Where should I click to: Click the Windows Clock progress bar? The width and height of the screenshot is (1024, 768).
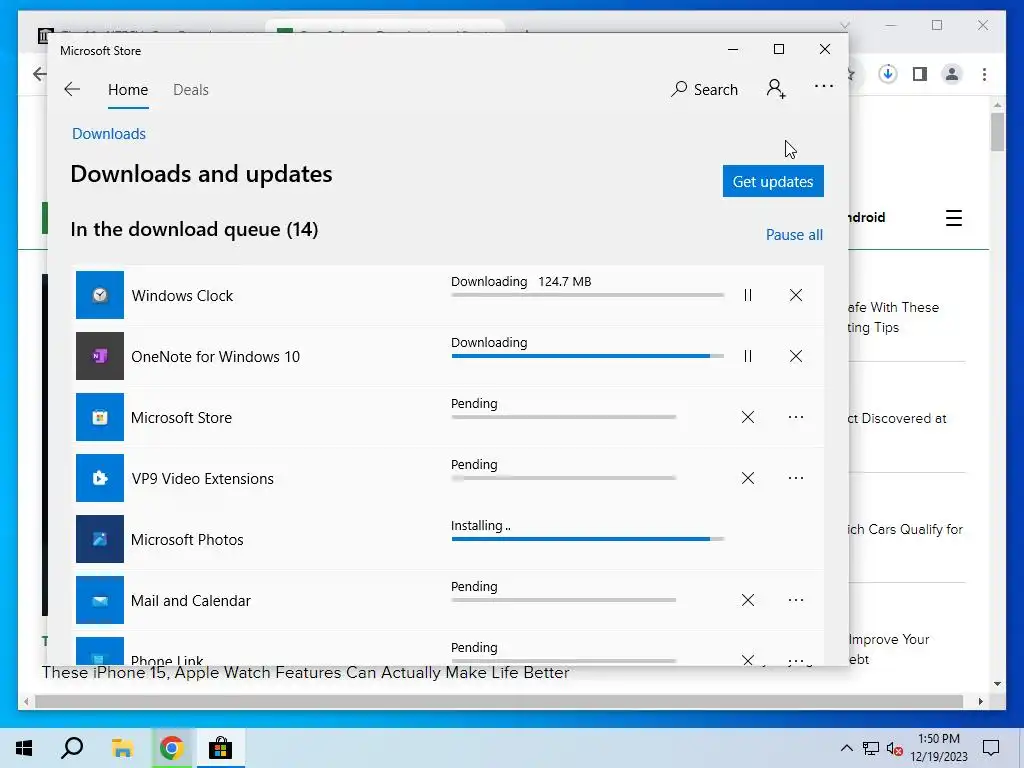coord(587,295)
